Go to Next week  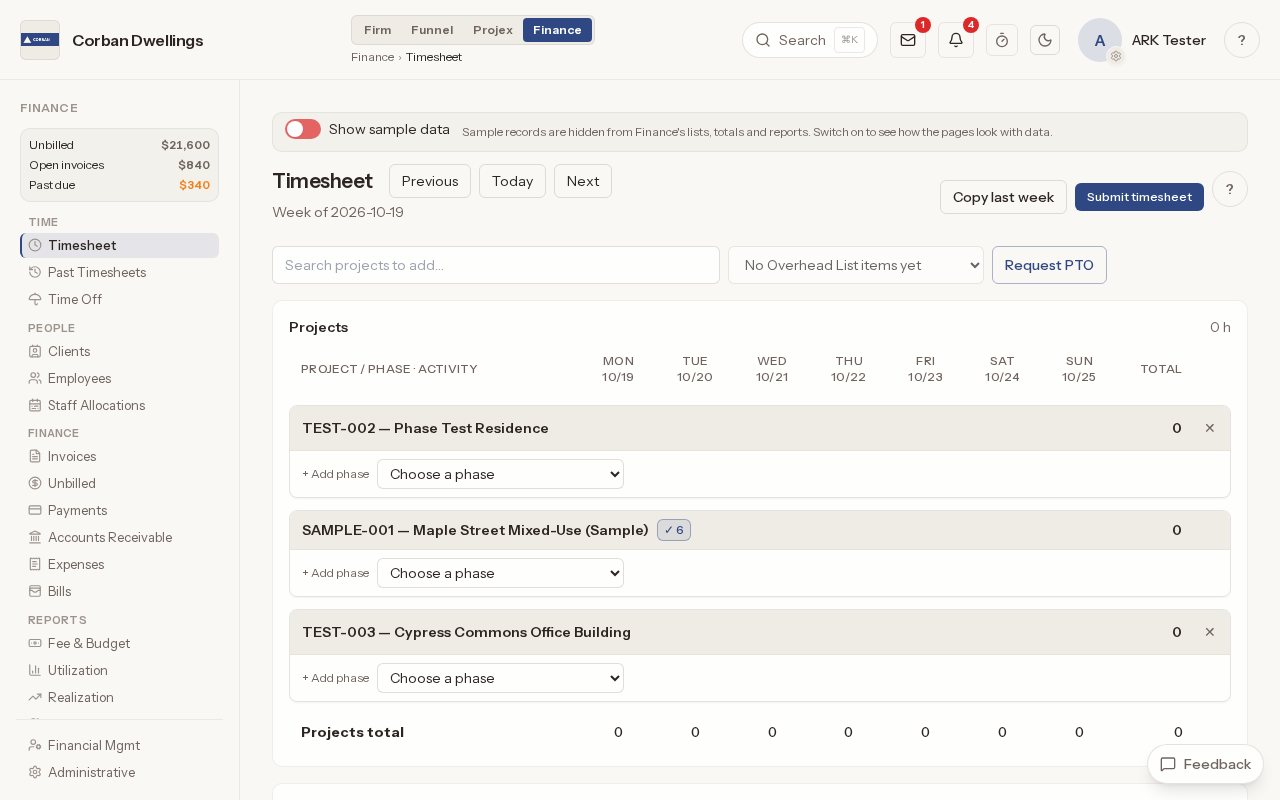(x=583, y=181)
